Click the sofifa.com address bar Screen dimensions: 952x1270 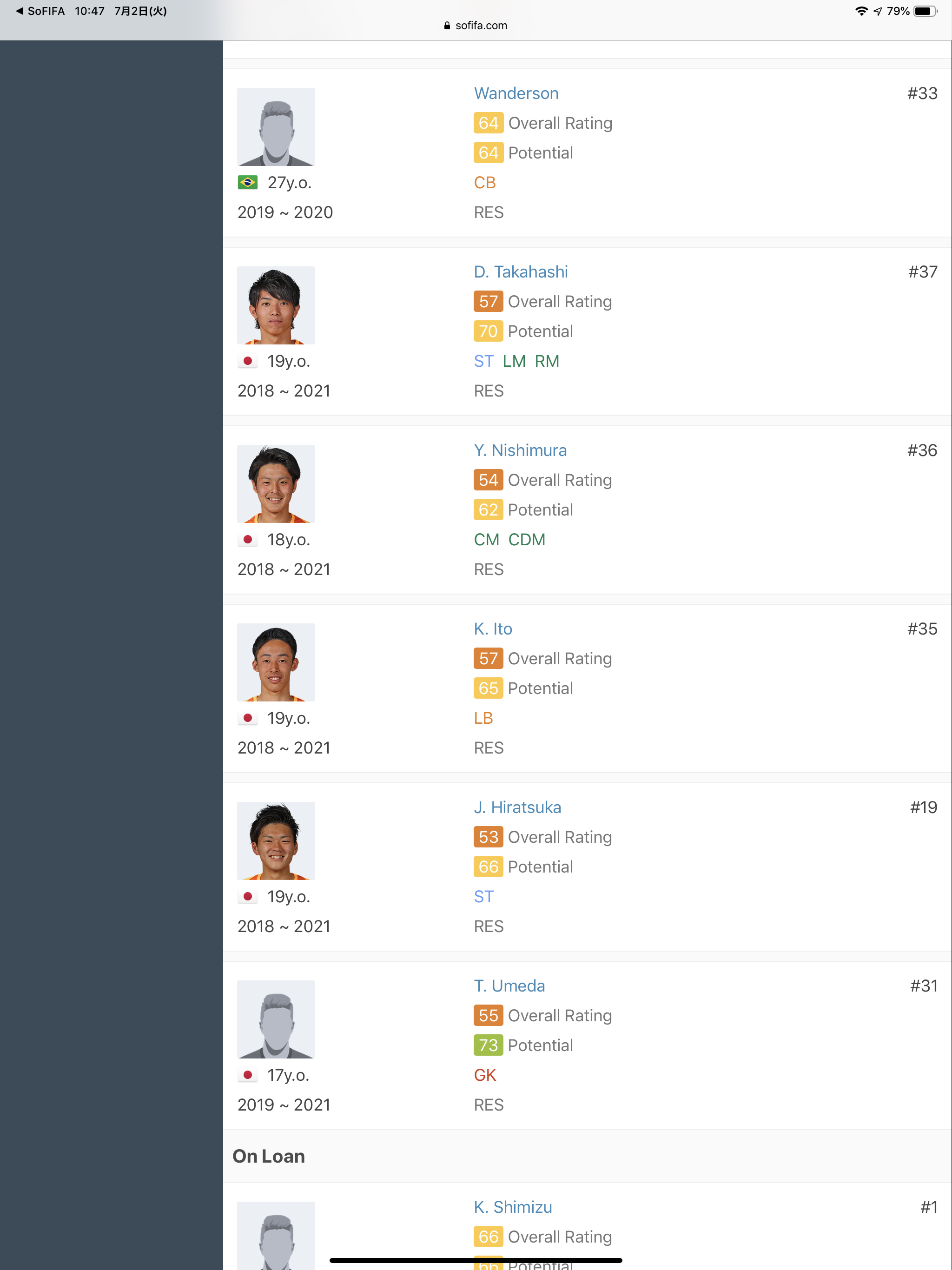click(476, 25)
